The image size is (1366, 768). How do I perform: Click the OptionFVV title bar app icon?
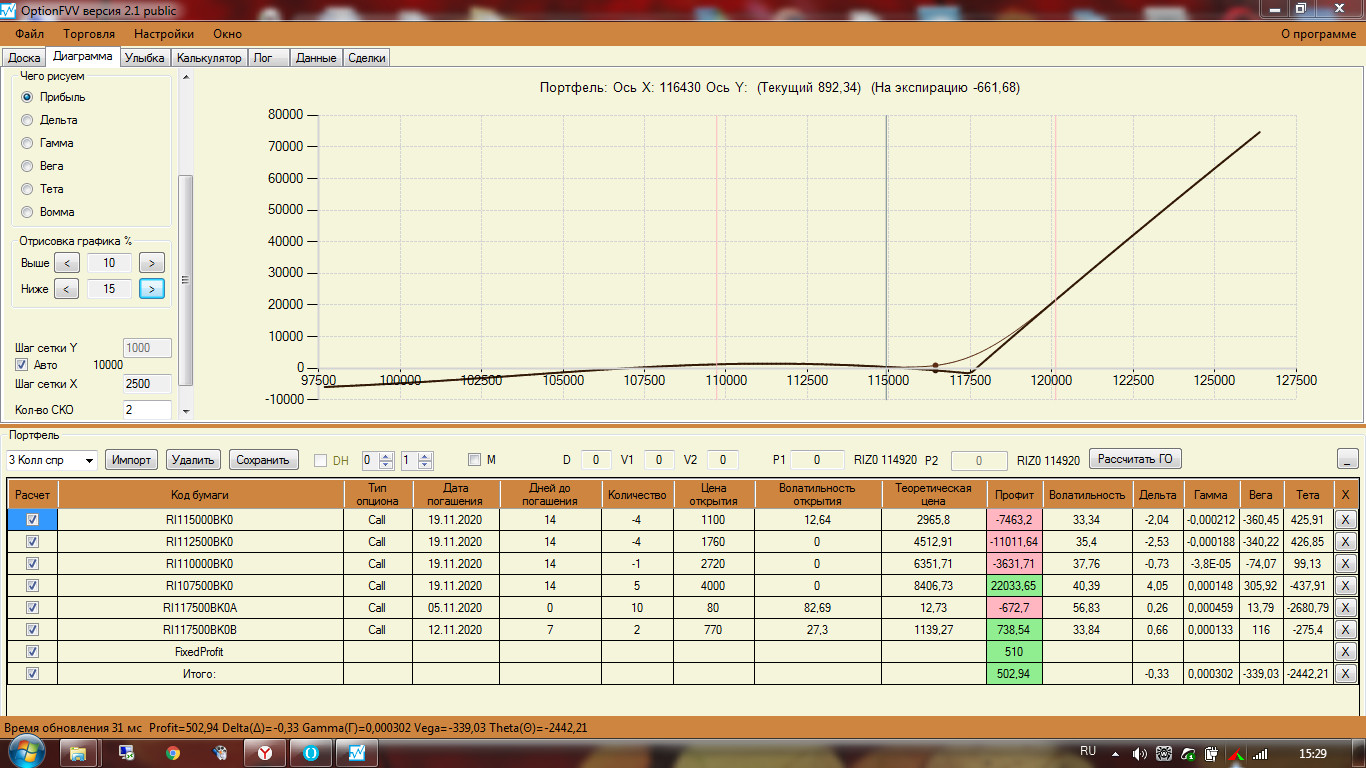9,10
